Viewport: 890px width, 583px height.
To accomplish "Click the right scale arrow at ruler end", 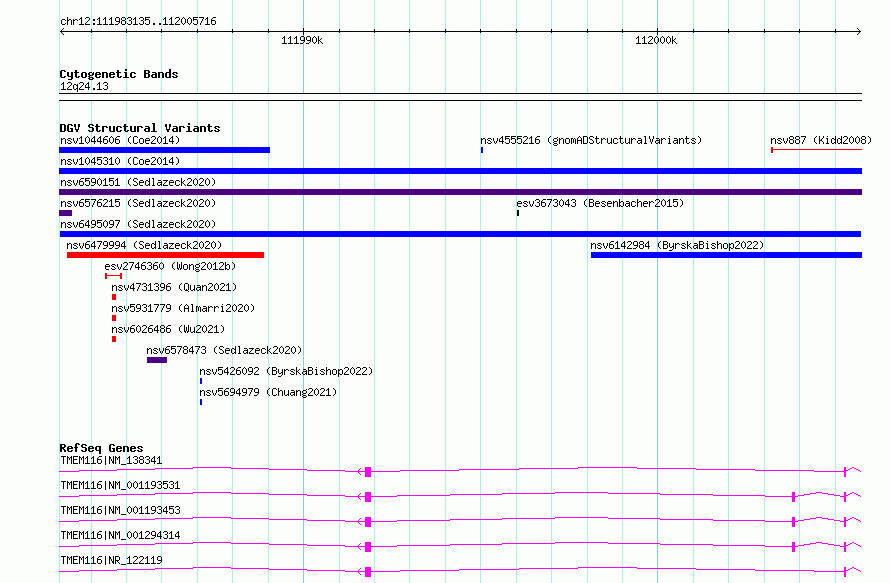I will 859,31.
